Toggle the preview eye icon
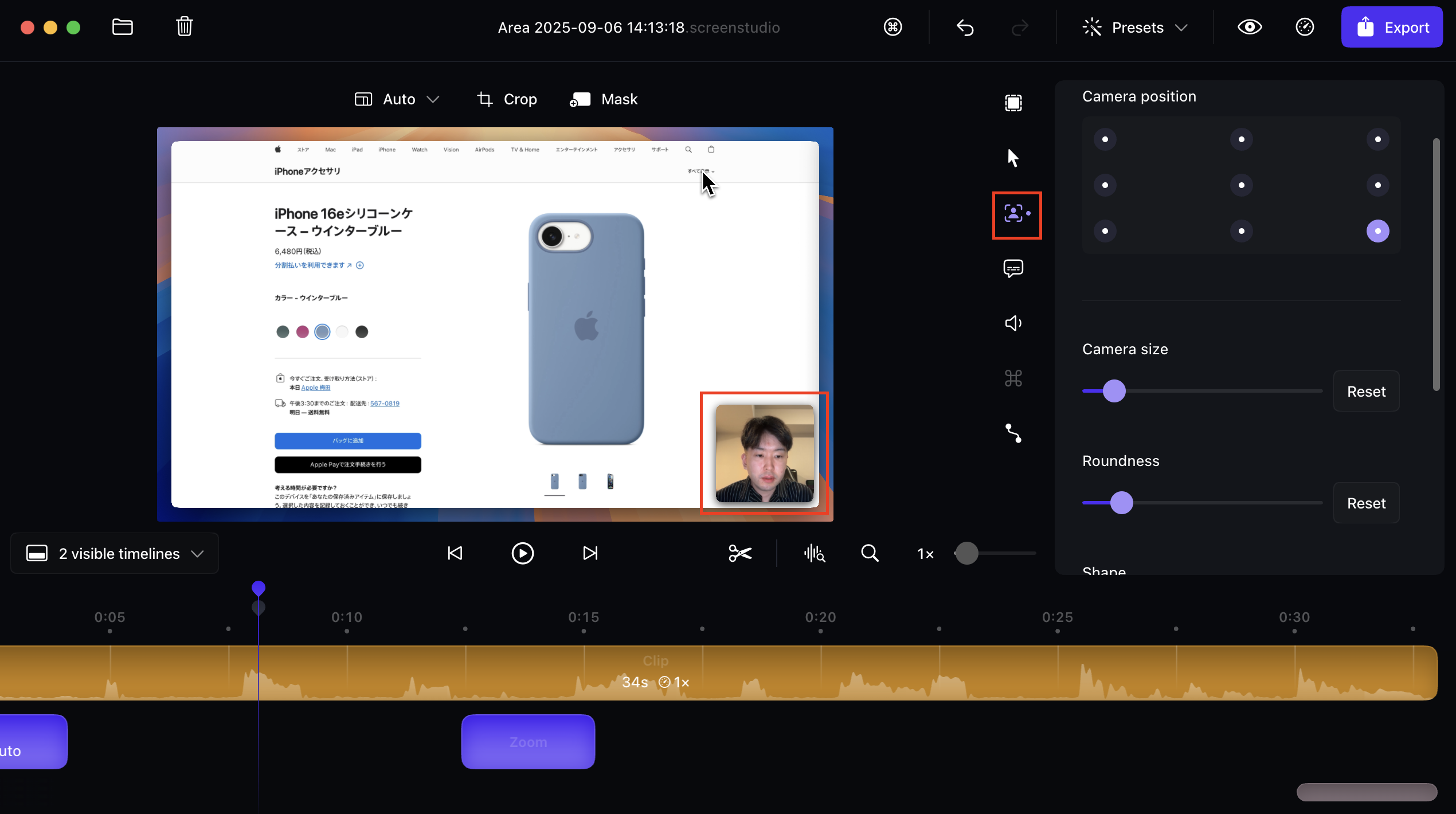Image resolution: width=1456 pixels, height=814 pixels. pyautogui.click(x=1250, y=27)
